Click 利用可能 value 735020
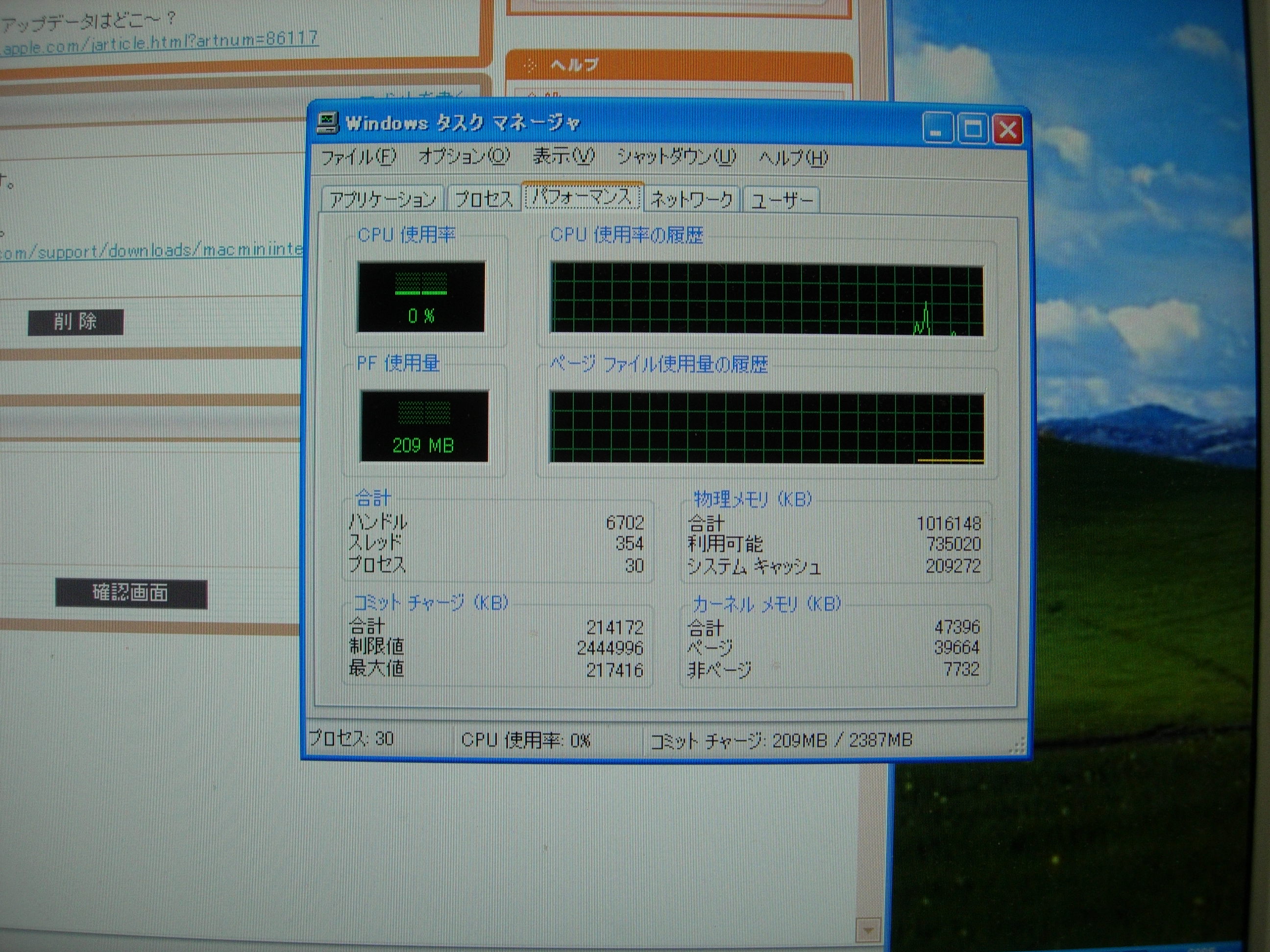1270x952 pixels. (x=953, y=544)
